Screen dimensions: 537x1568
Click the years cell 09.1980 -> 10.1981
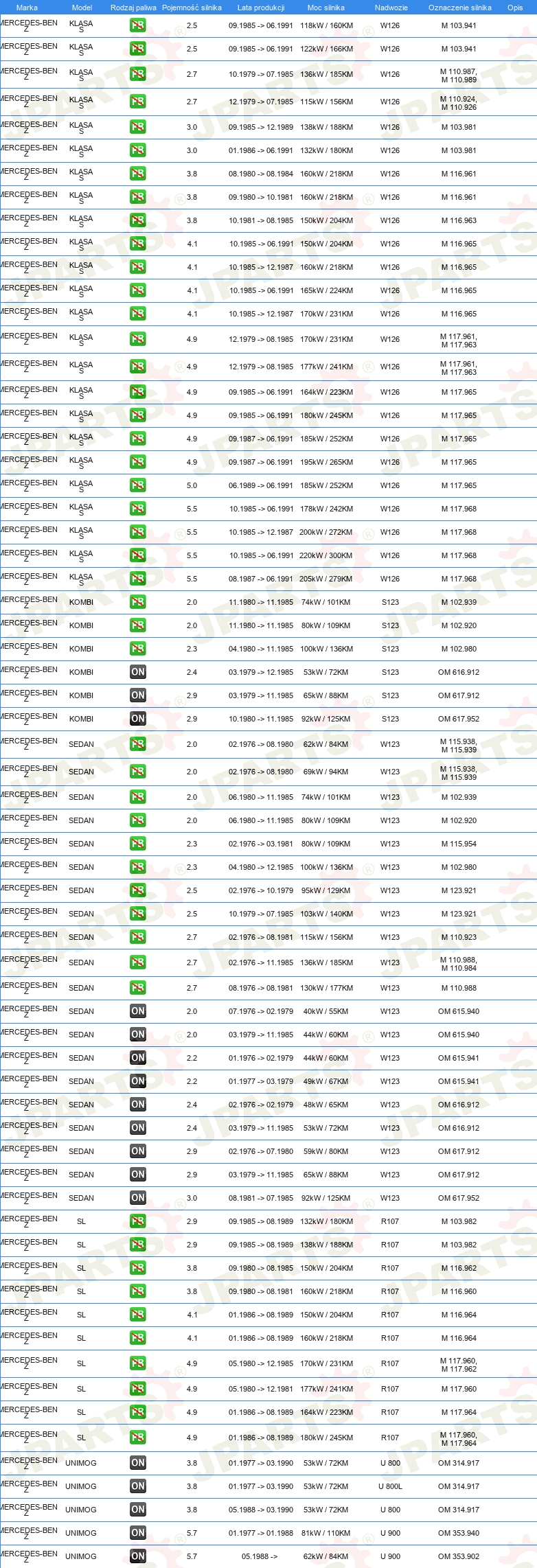coord(261,197)
